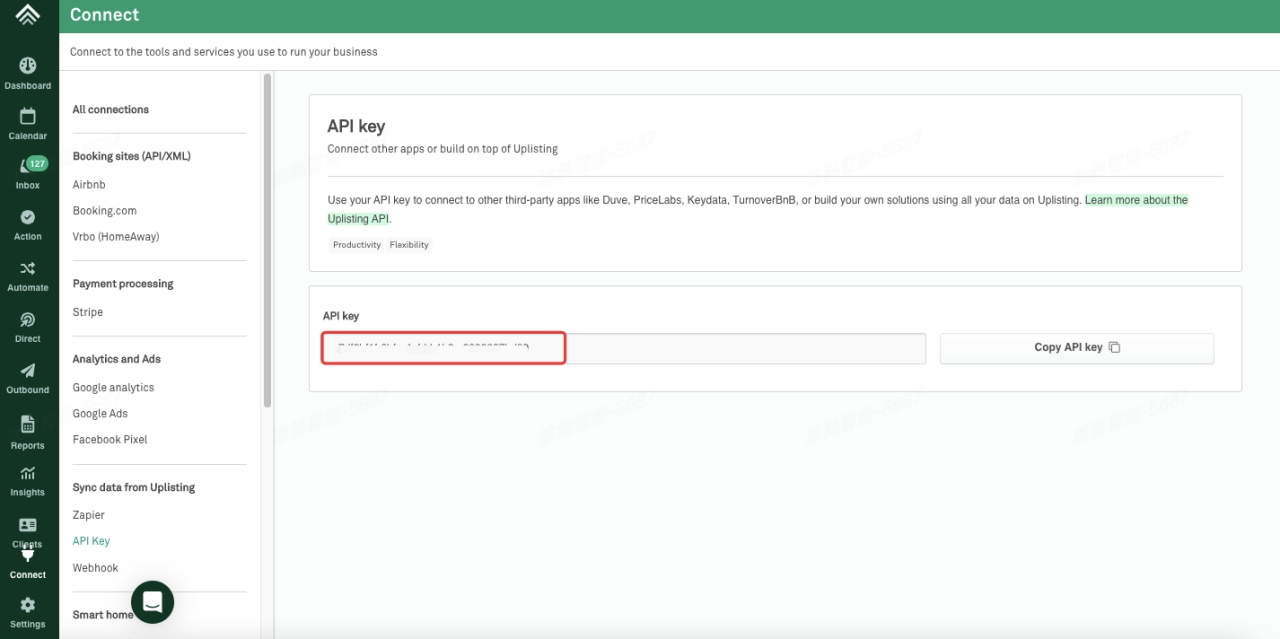This screenshot has width=1280, height=639.
Task: Open the Dashboard from the sidebar
Action: (x=28, y=72)
